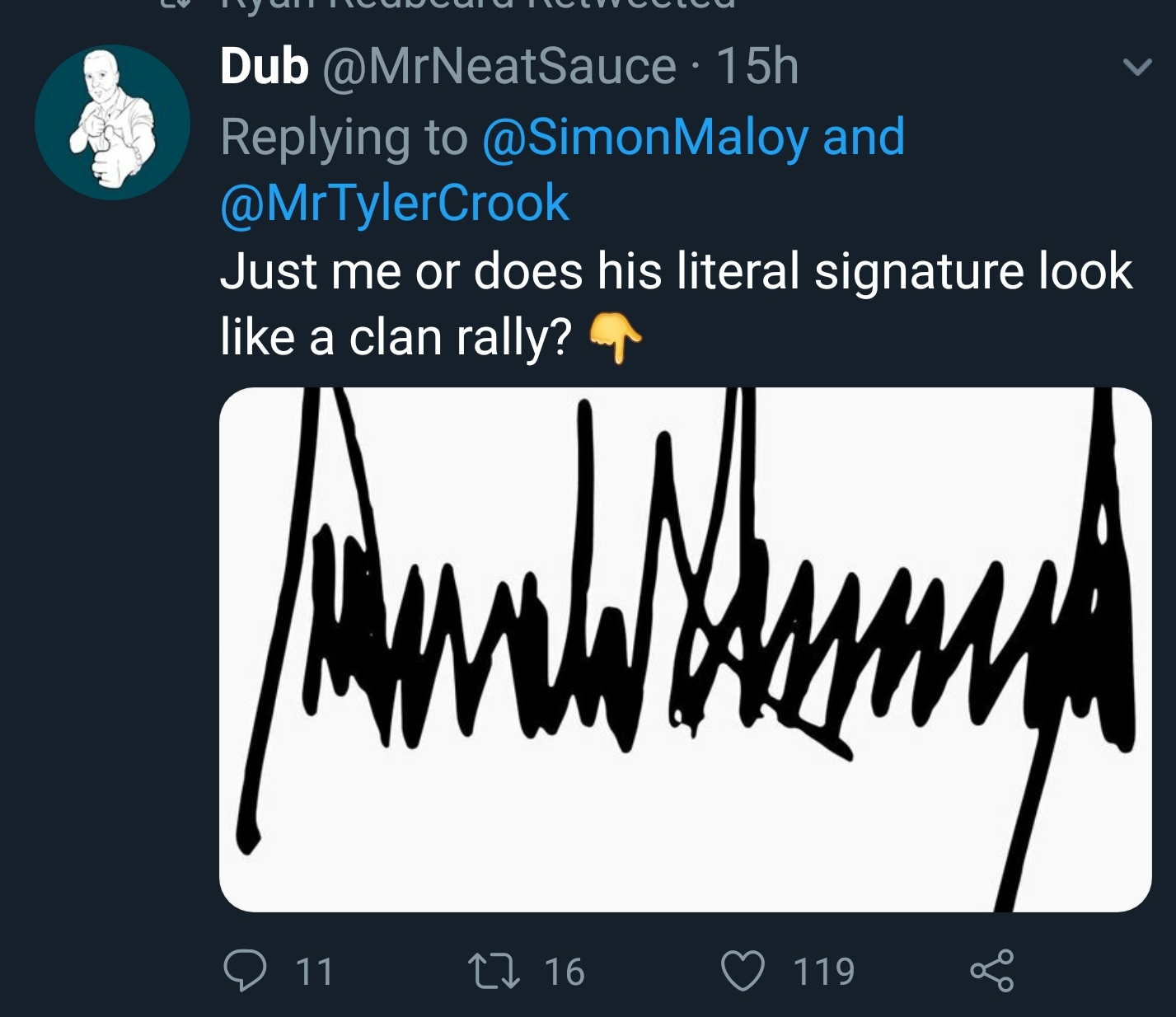The height and width of the screenshot is (1017, 1176).
Task: Open the tweet via the 15h timestamp
Action: coord(757,67)
